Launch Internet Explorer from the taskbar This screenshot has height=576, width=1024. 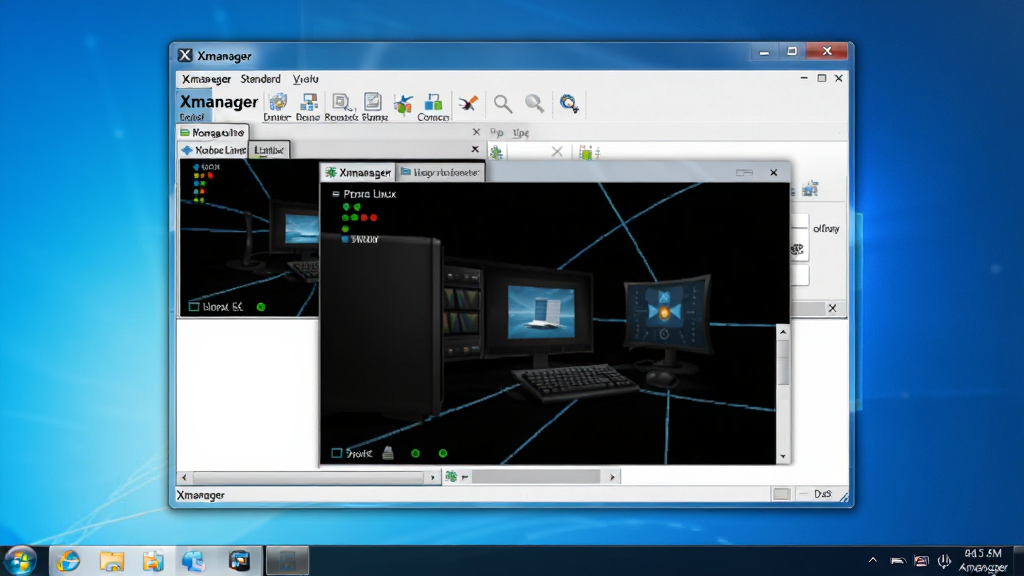[x=68, y=560]
